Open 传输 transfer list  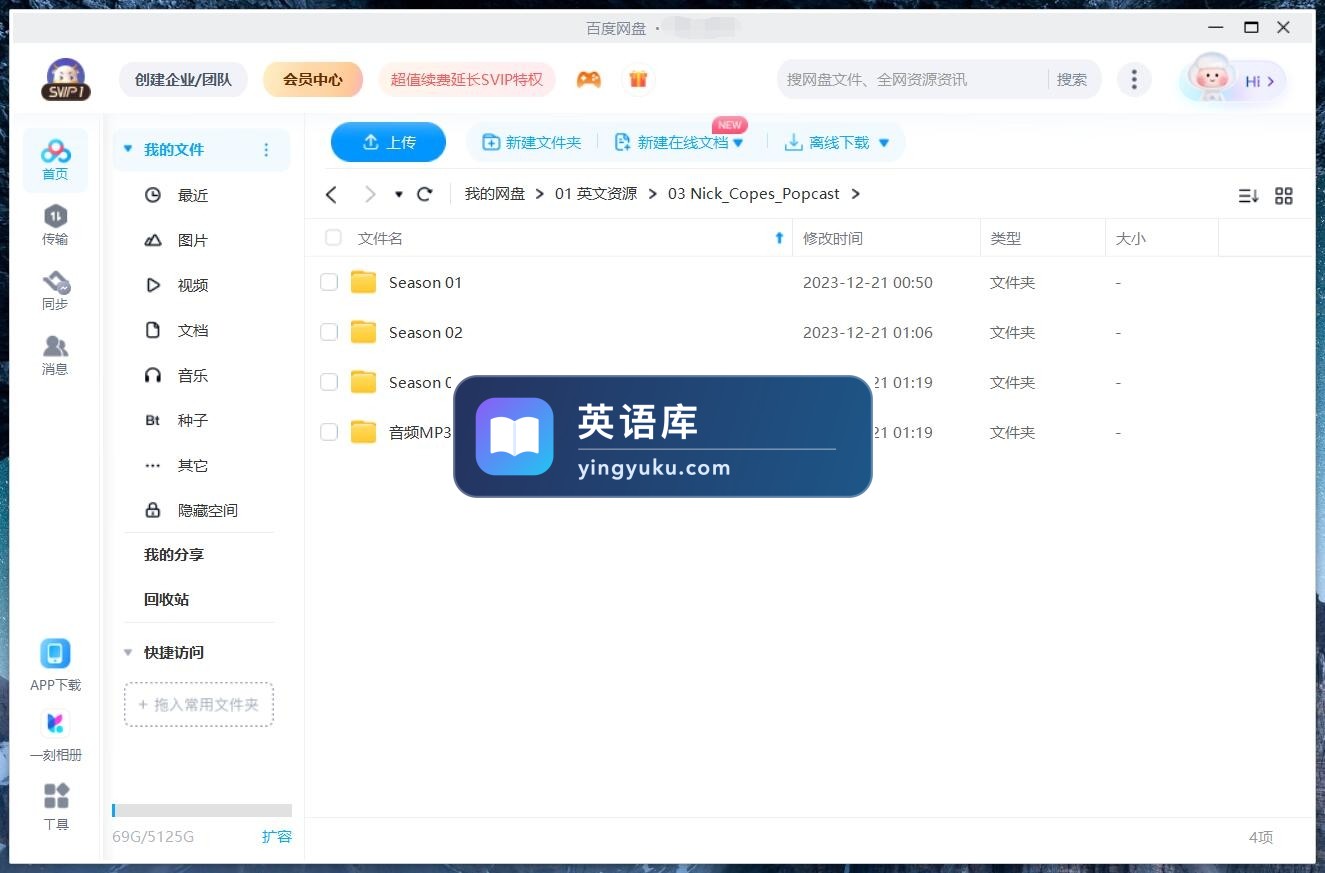(55, 225)
